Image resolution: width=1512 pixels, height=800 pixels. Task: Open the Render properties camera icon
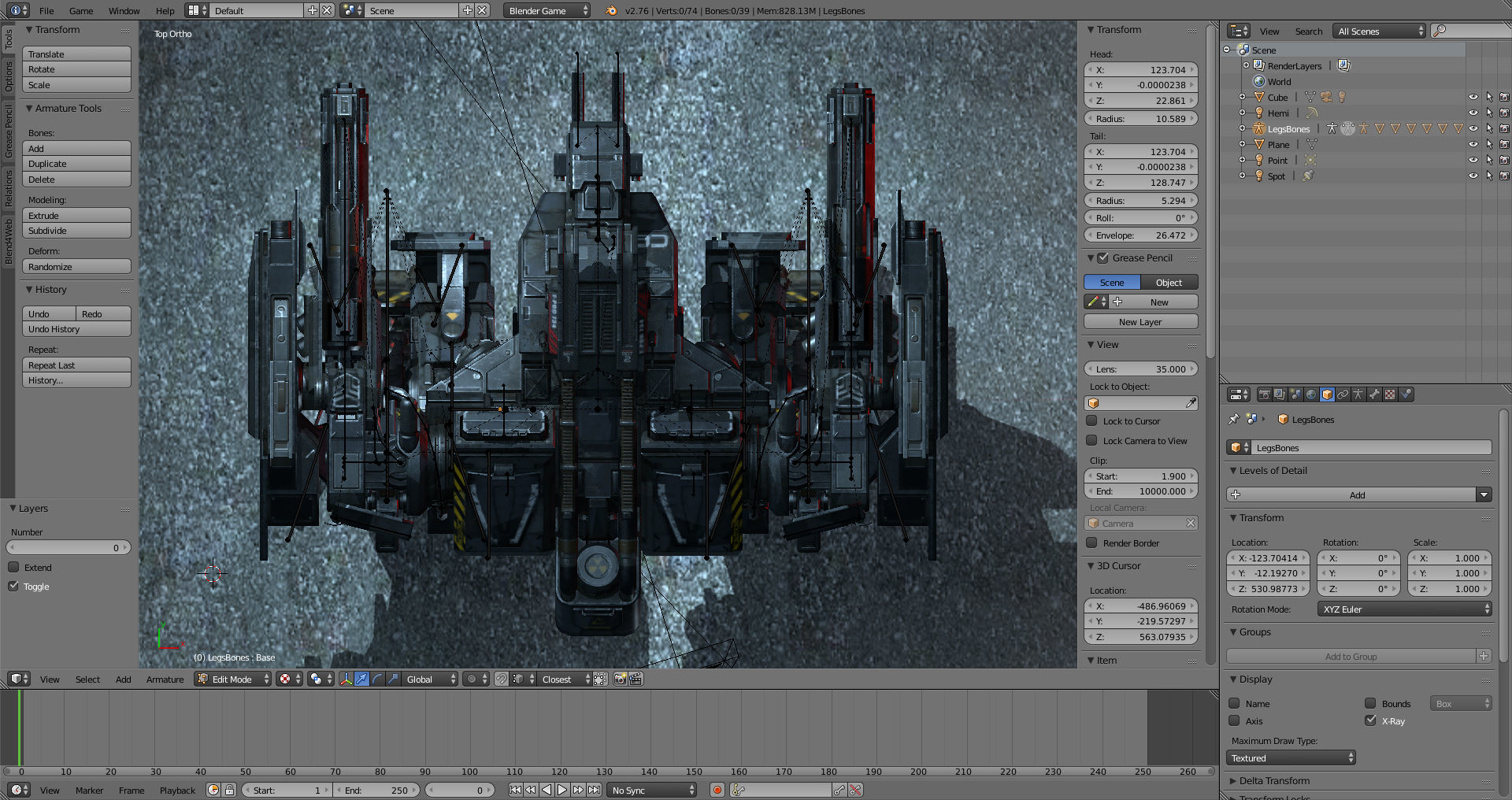(x=1264, y=394)
